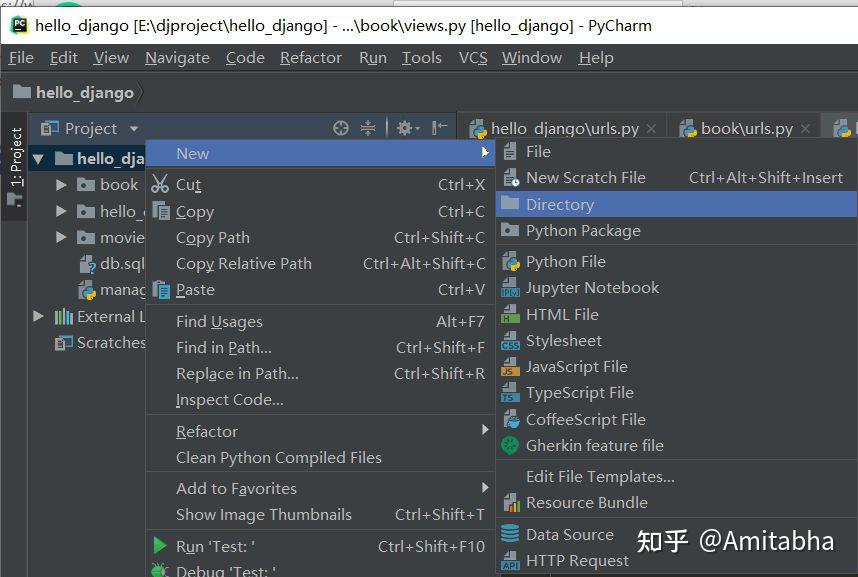Click the manage.py Python file icon in the tree
Viewport: 858px width, 577px height.
point(87,290)
